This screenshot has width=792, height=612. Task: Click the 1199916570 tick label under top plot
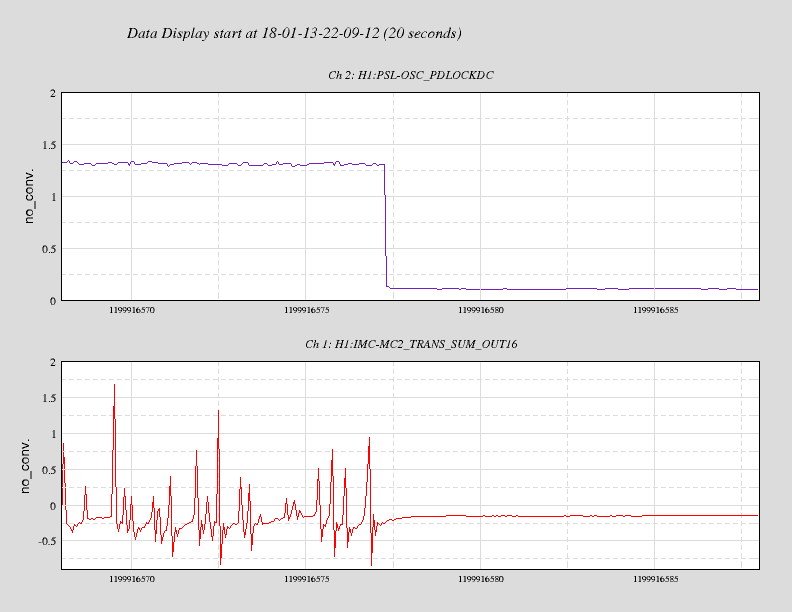pos(131,310)
